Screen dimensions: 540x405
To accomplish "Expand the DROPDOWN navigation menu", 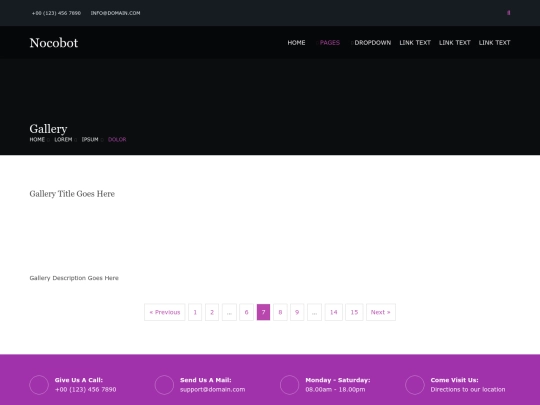I will pyautogui.click(x=373, y=43).
